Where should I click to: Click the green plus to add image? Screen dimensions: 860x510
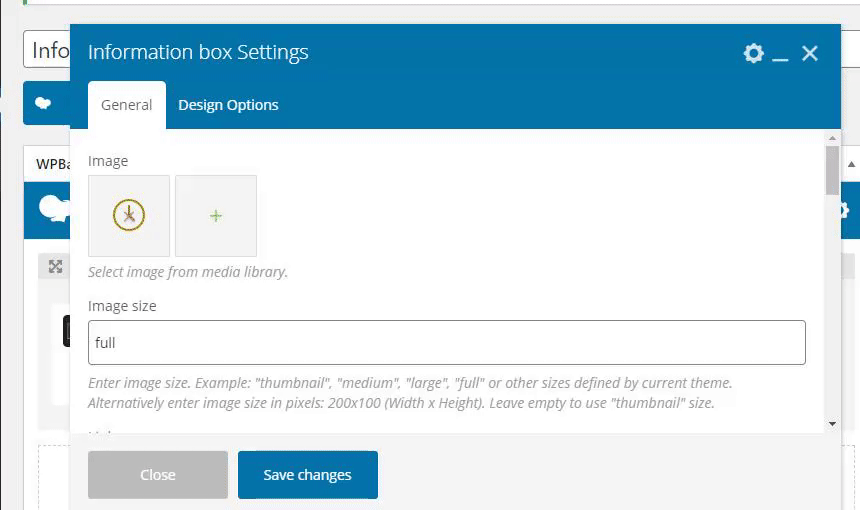(216, 216)
